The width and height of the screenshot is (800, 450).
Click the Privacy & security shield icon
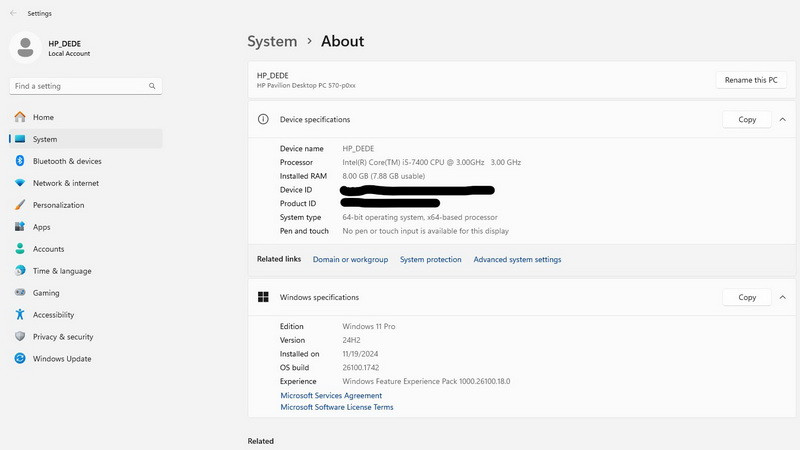point(20,336)
